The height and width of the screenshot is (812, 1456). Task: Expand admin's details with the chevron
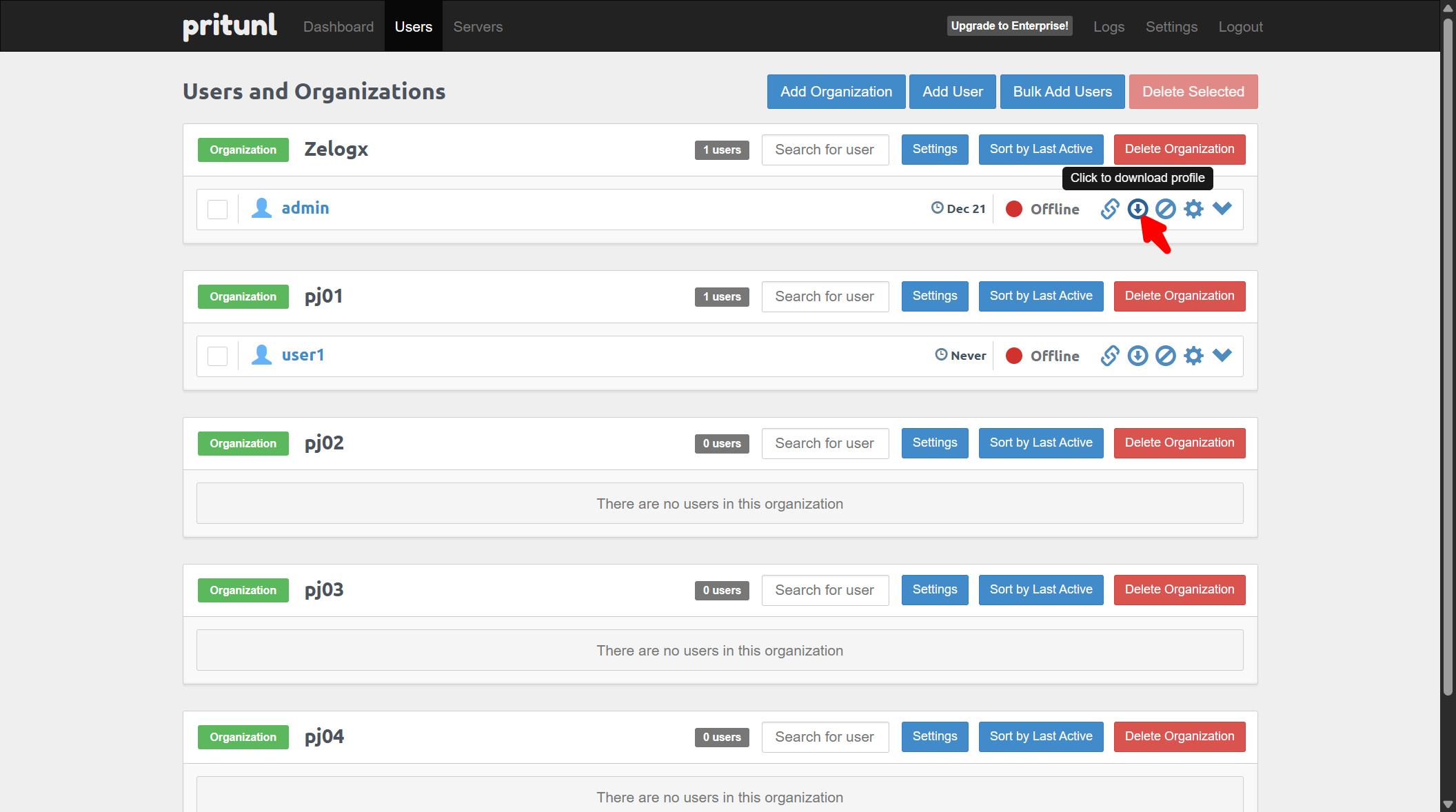coord(1222,208)
